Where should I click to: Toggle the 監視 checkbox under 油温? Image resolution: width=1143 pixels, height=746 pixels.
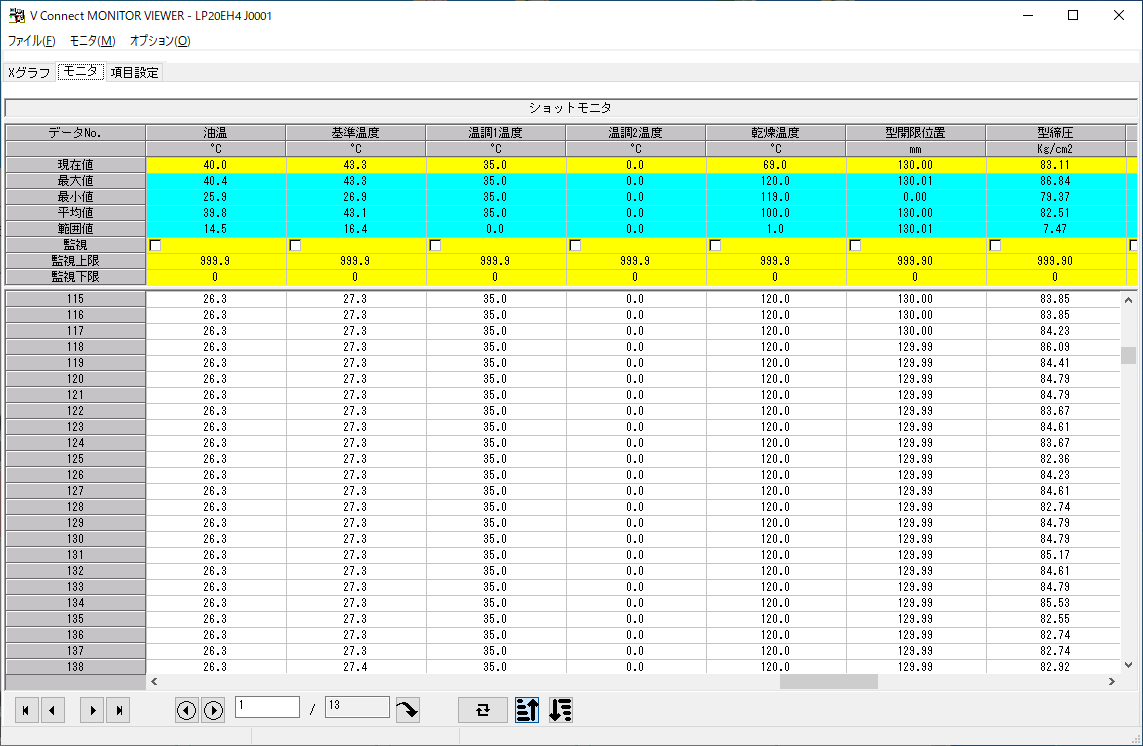(155, 245)
